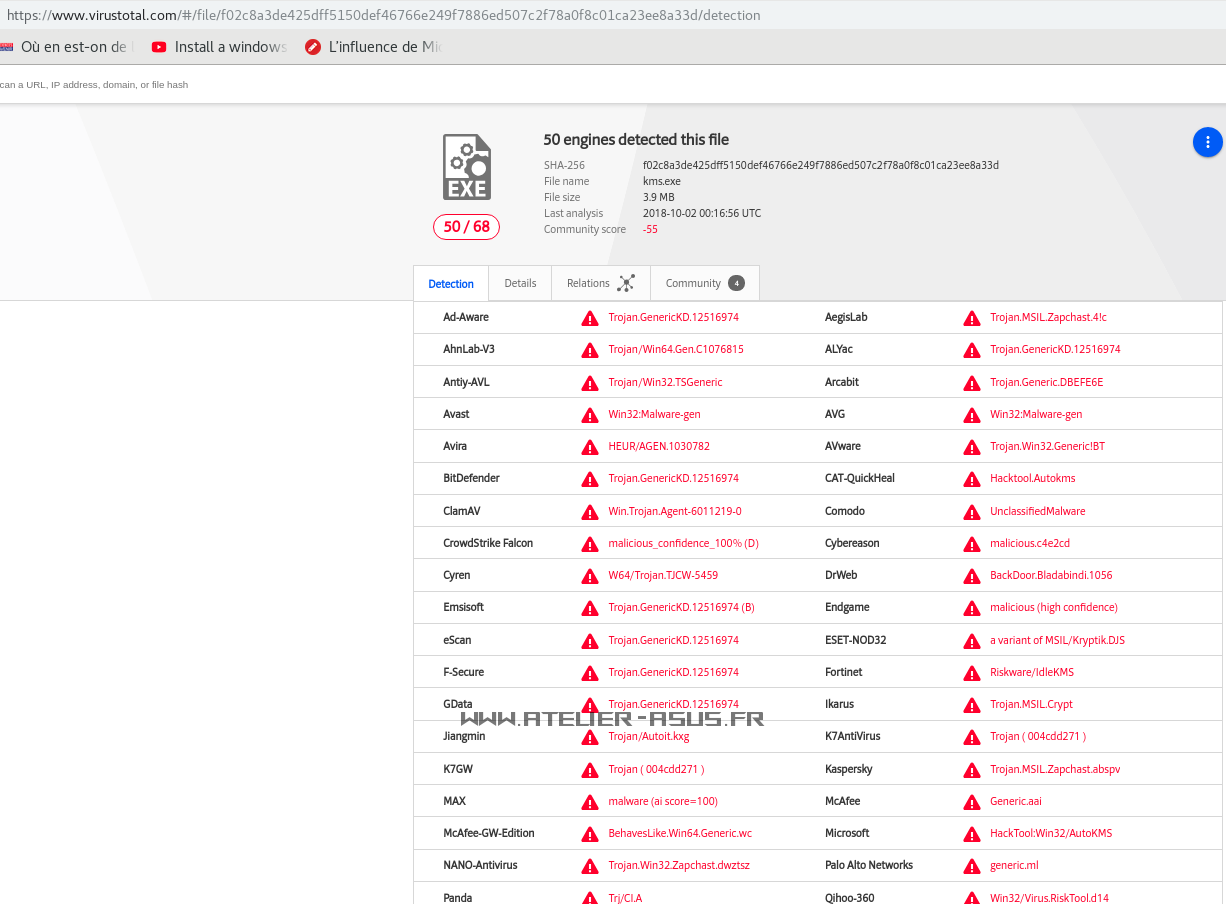Click the 50 / 68 detection ratio badge
The width and height of the screenshot is (1226, 904).
tap(466, 227)
